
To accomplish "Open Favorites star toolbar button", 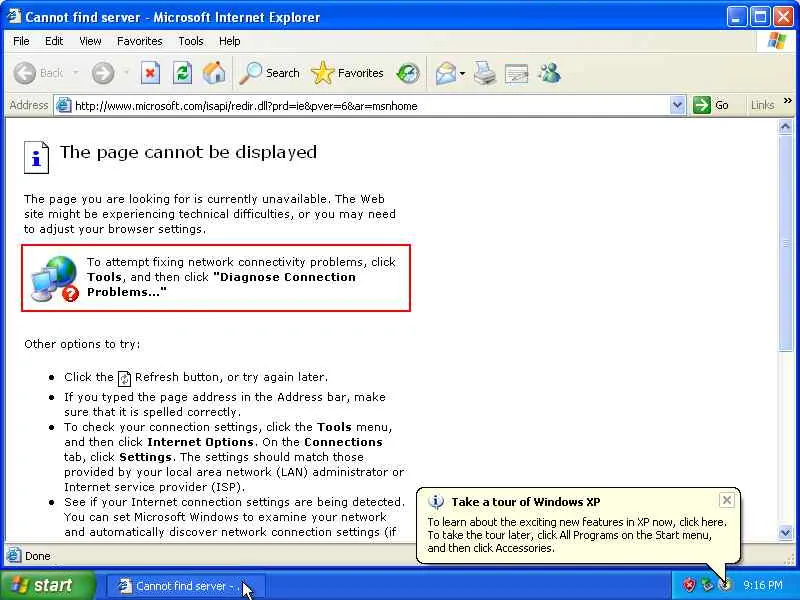I will click(x=347, y=73).
